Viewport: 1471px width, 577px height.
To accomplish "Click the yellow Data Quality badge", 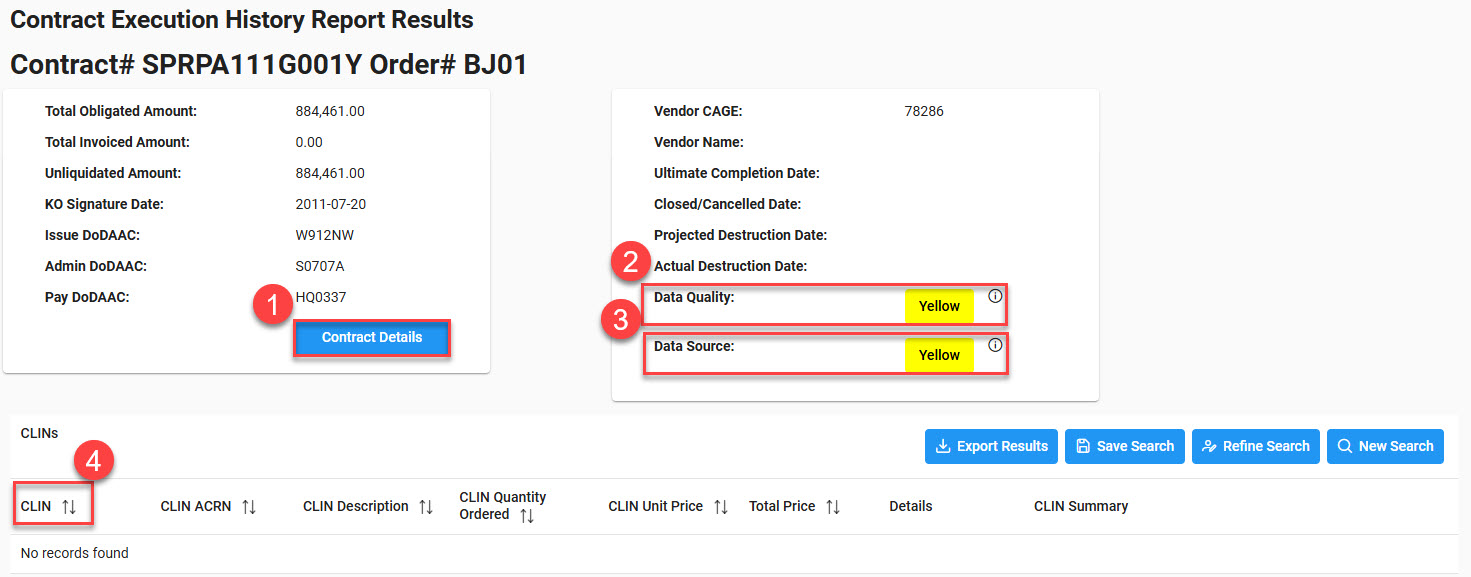I will 939,307.
